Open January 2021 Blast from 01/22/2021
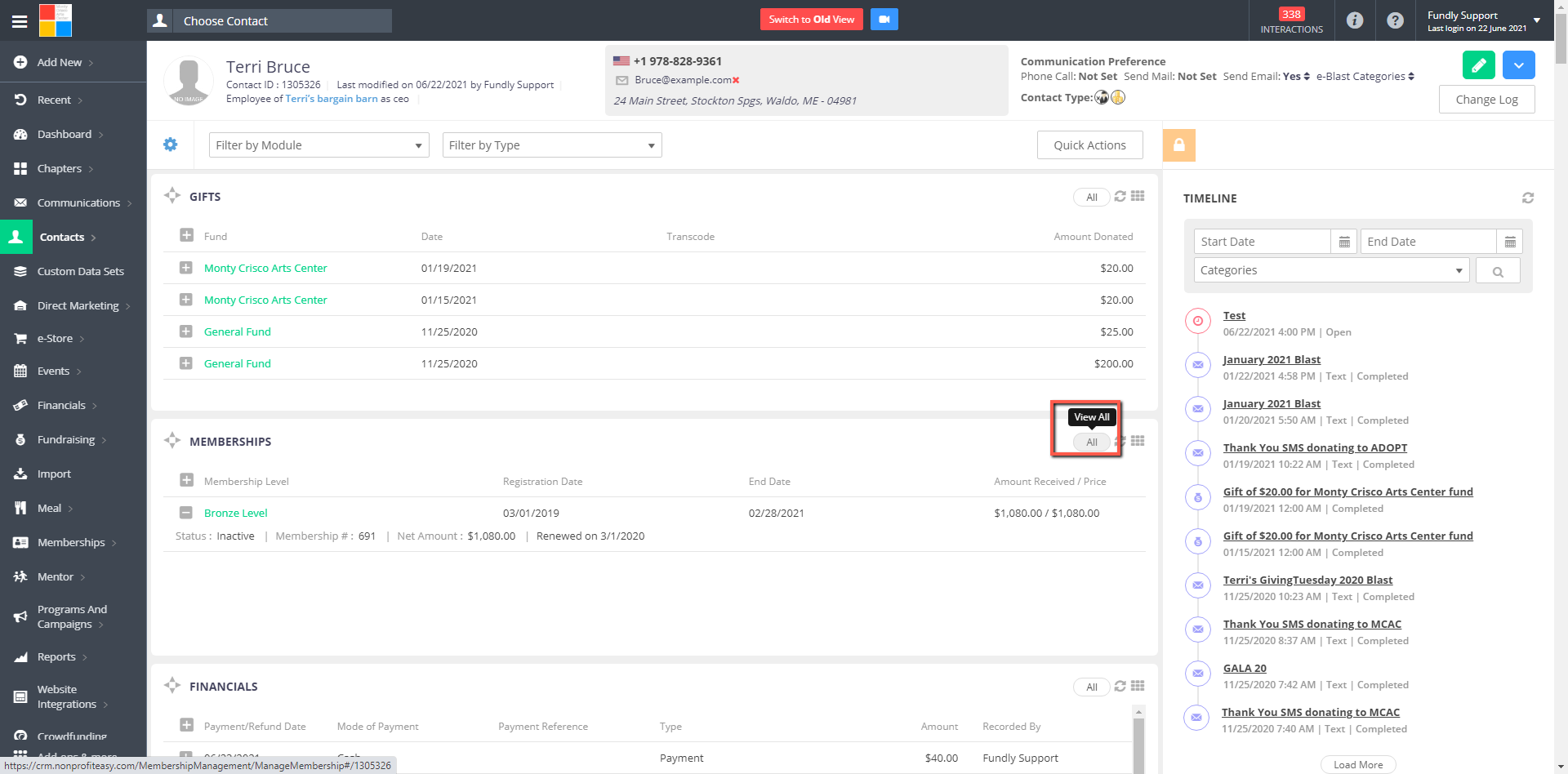This screenshot has height=774, width=1568. tap(1272, 359)
